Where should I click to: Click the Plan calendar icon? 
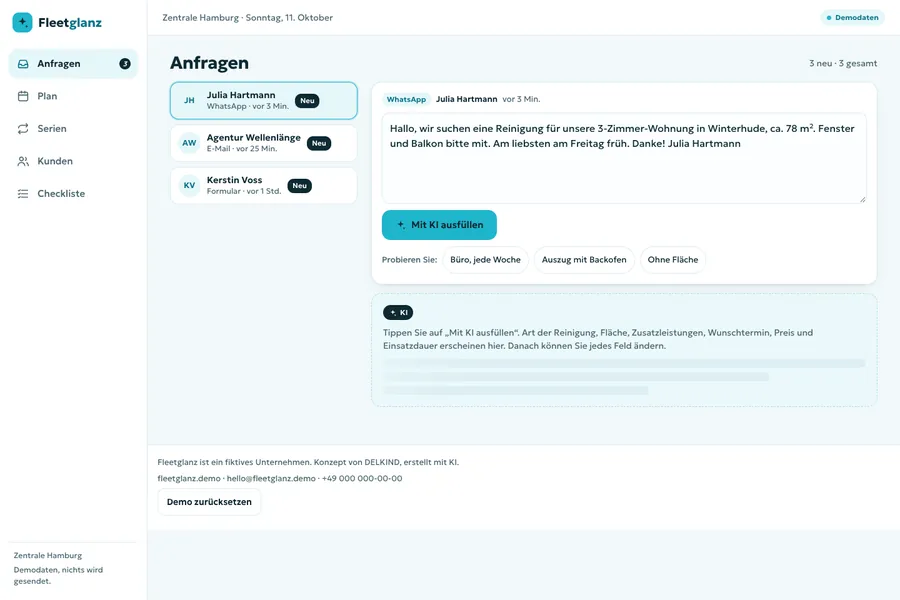click(x=23, y=96)
